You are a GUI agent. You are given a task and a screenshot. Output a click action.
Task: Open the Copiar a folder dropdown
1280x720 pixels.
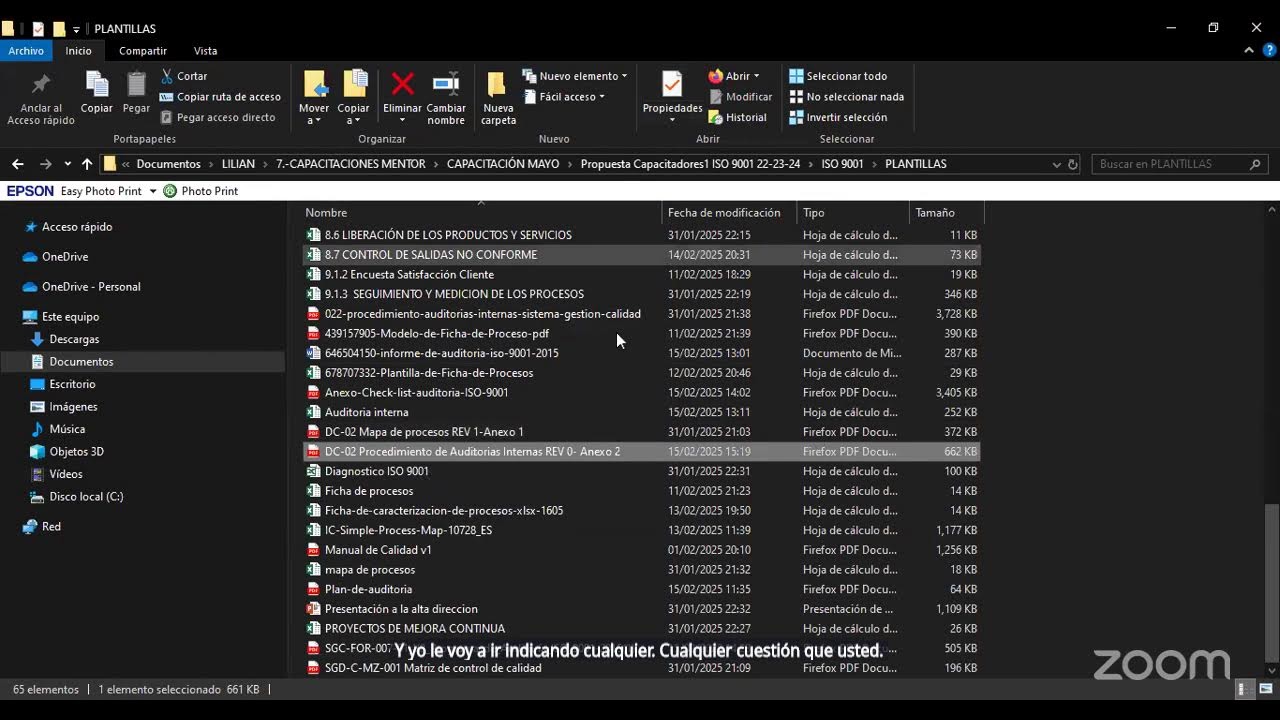[353, 98]
